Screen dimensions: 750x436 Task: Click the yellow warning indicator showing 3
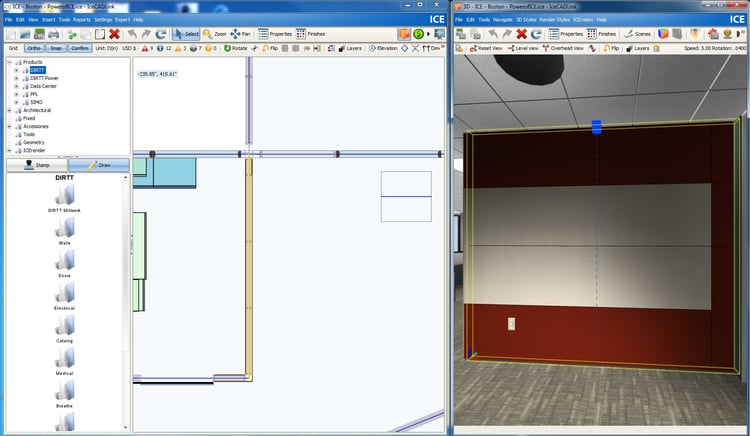(180, 48)
